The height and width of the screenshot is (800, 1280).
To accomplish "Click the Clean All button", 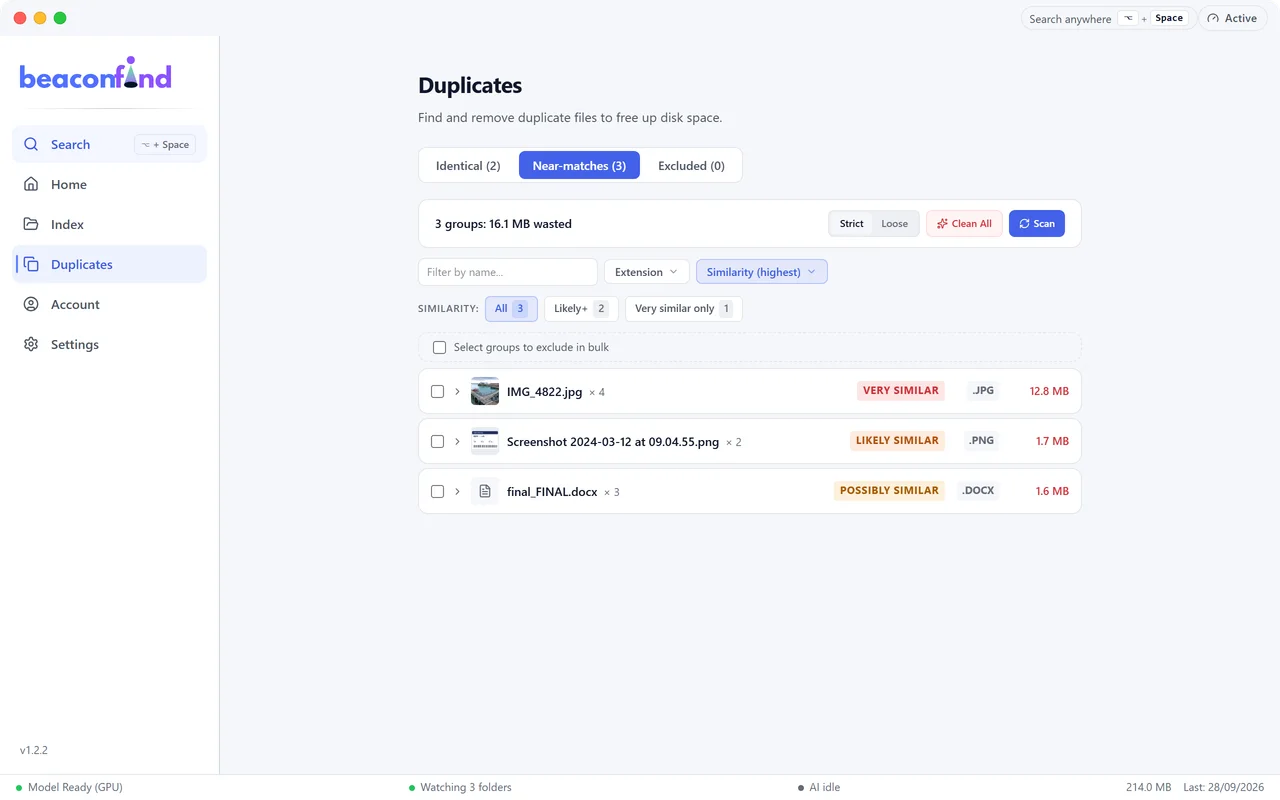I will [964, 224].
